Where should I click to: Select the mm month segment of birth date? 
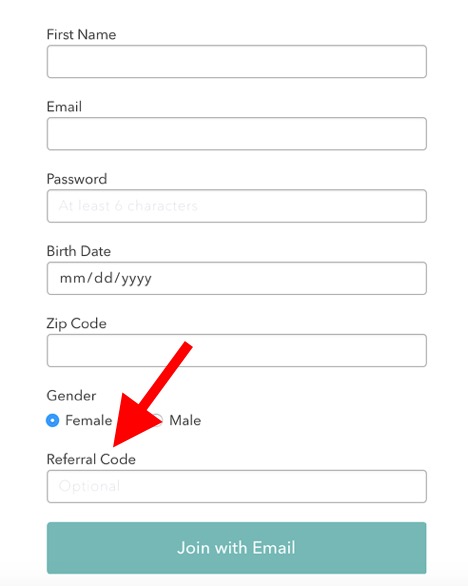click(x=72, y=278)
